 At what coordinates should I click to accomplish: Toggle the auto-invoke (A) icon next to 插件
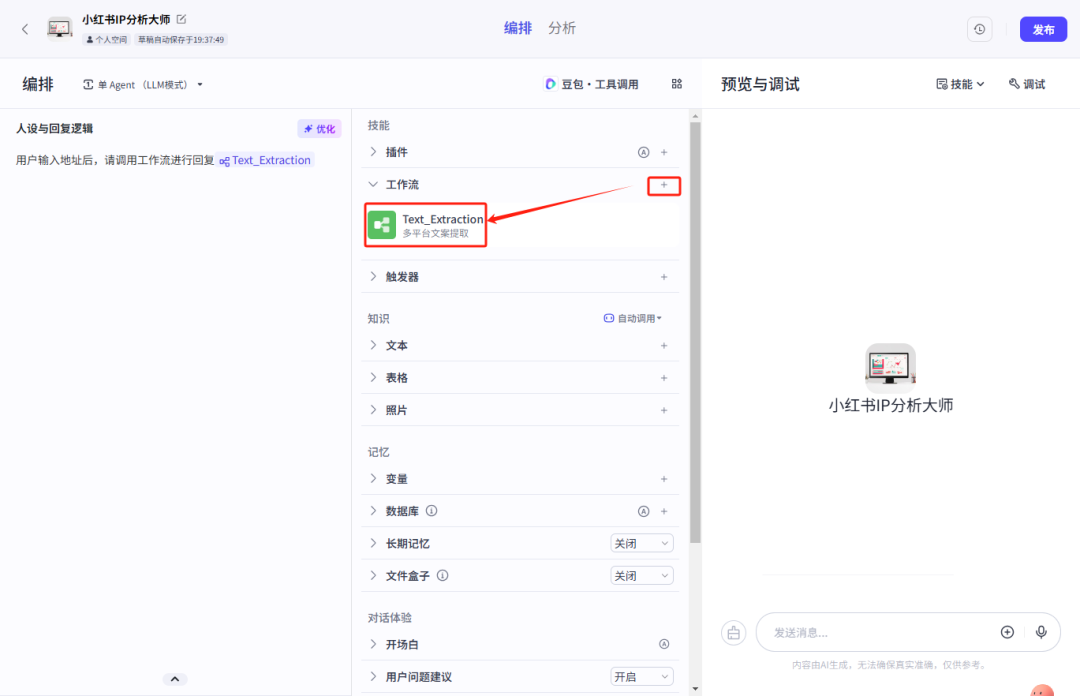click(x=645, y=152)
